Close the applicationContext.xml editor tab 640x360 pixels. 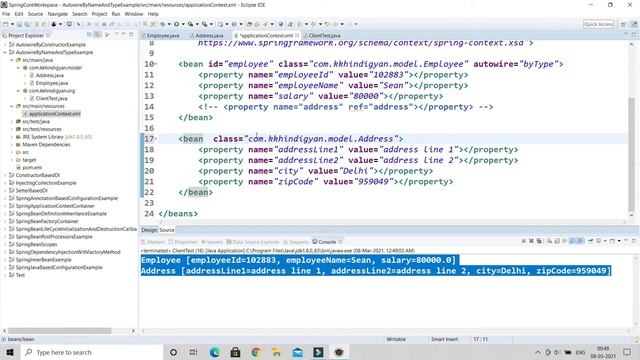[297, 36]
